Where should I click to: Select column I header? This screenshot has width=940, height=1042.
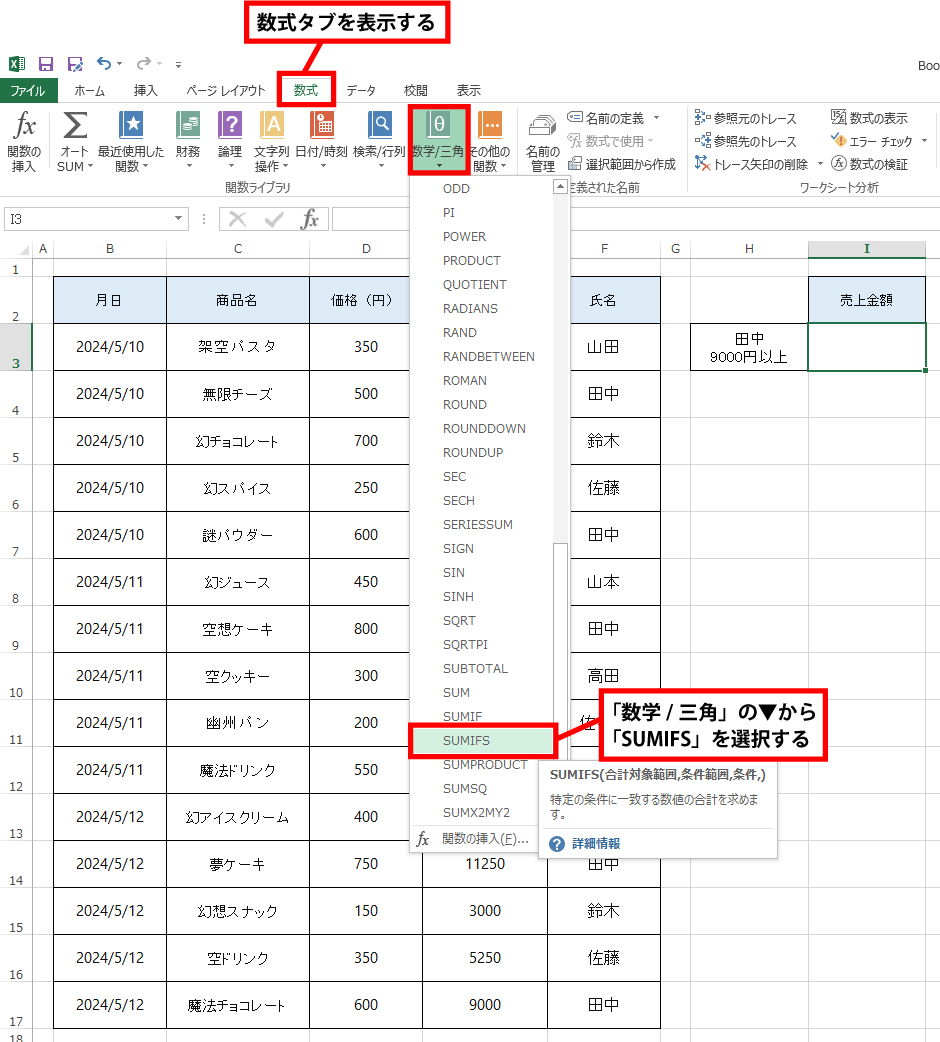(x=866, y=249)
